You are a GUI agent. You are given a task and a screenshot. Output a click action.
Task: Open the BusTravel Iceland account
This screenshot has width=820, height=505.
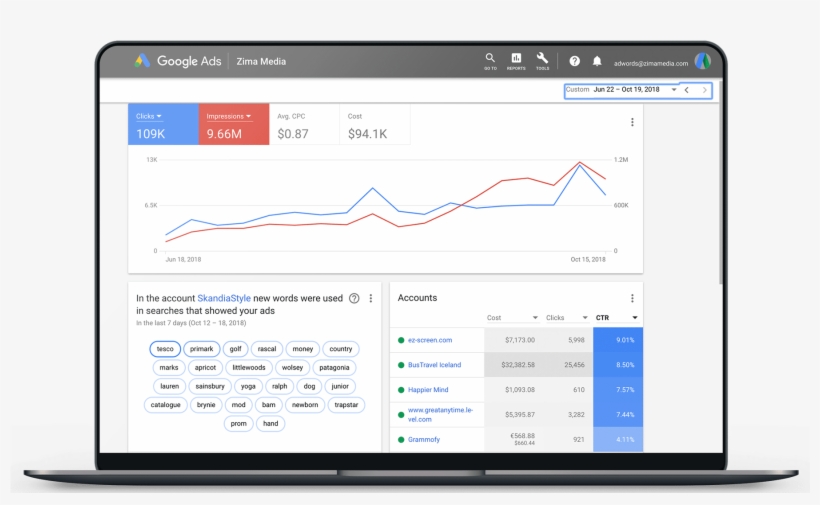pyautogui.click(x=435, y=365)
